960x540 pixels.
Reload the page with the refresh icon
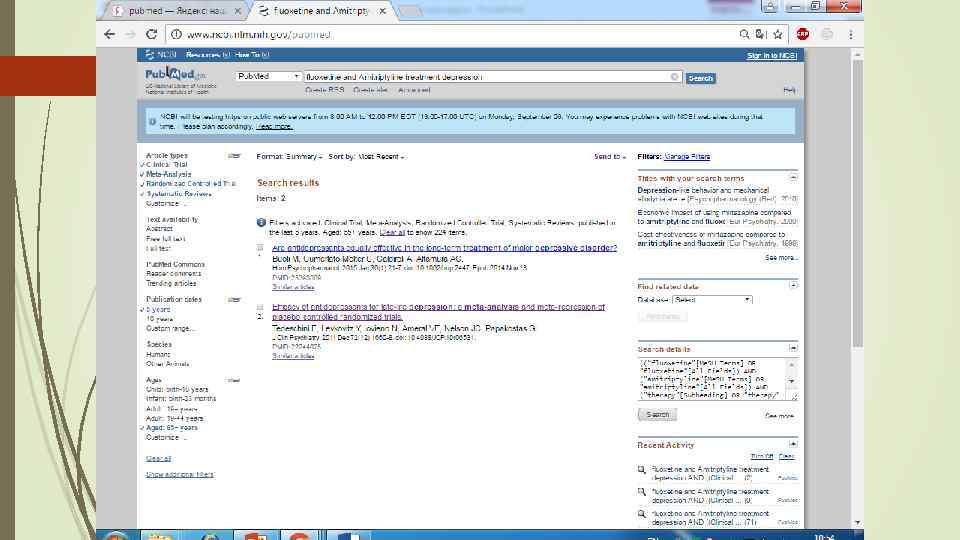(x=151, y=34)
